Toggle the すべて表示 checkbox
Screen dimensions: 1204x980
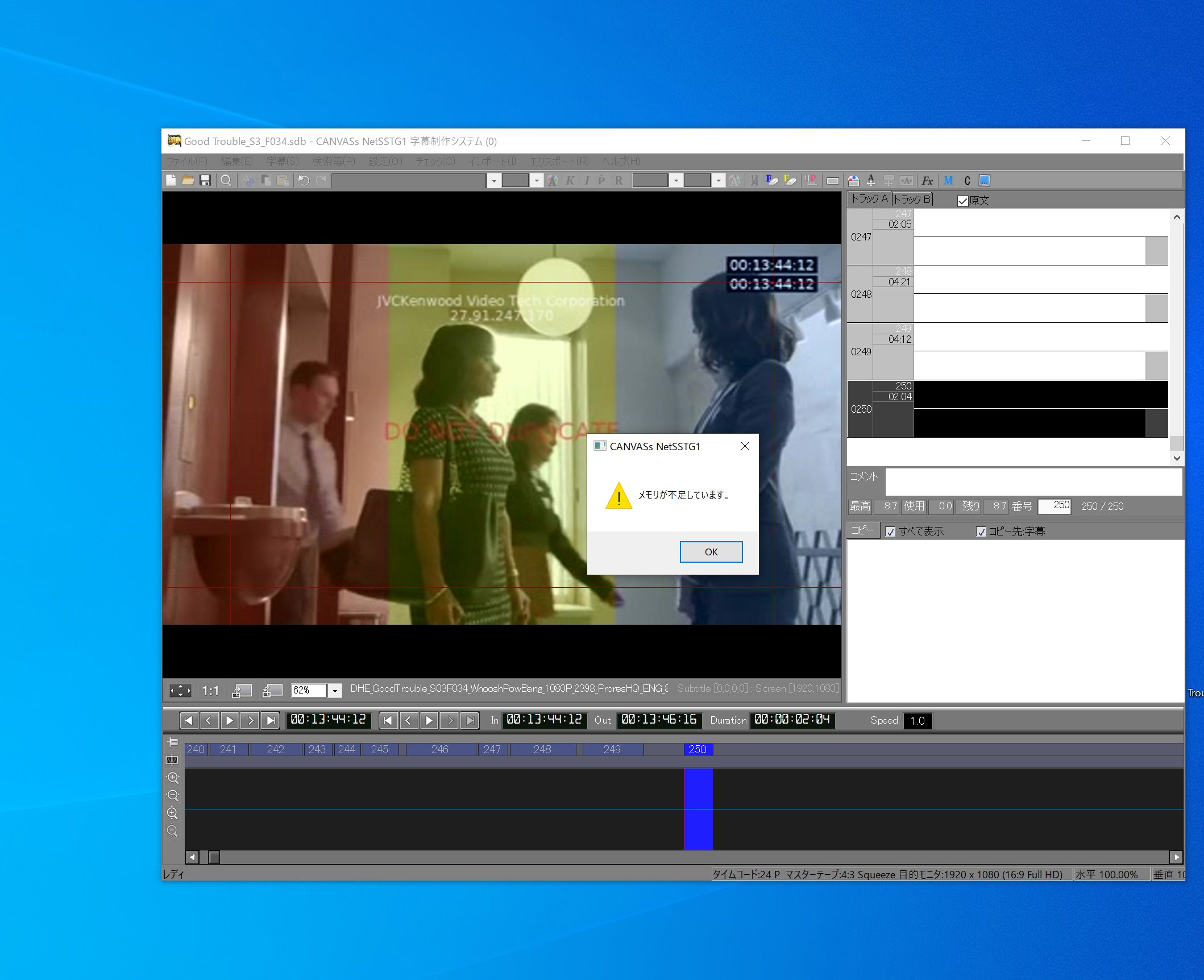tap(890, 531)
